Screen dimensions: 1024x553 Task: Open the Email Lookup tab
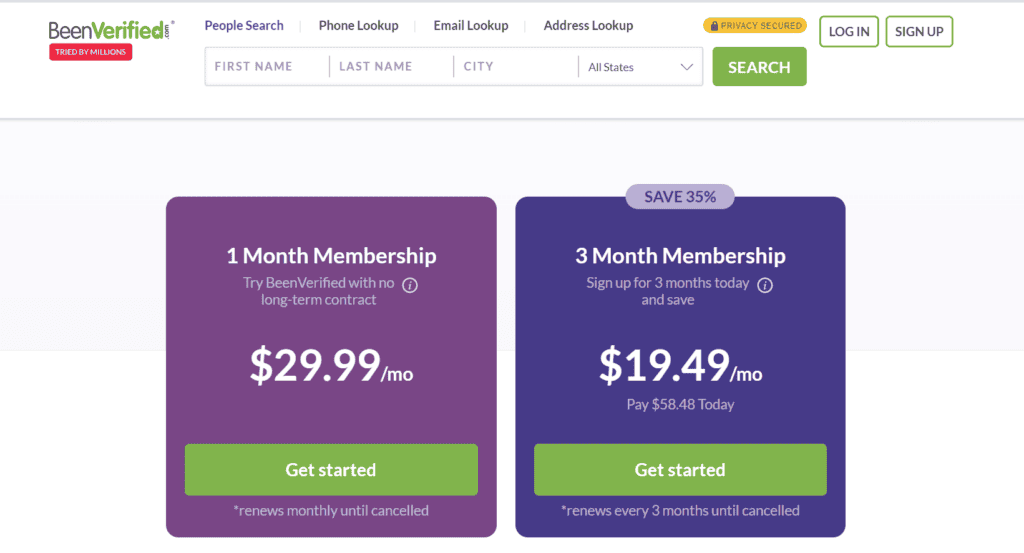[471, 25]
